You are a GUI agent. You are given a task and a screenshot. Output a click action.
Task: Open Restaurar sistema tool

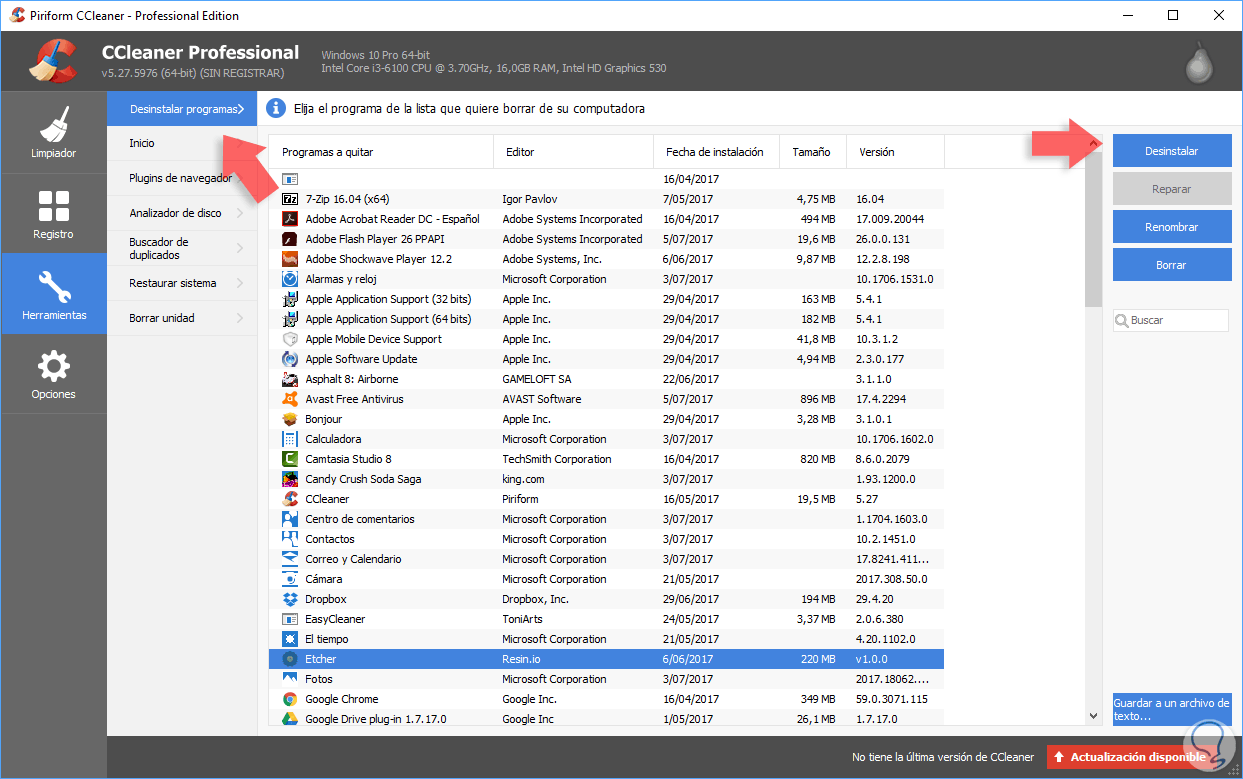click(182, 283)
